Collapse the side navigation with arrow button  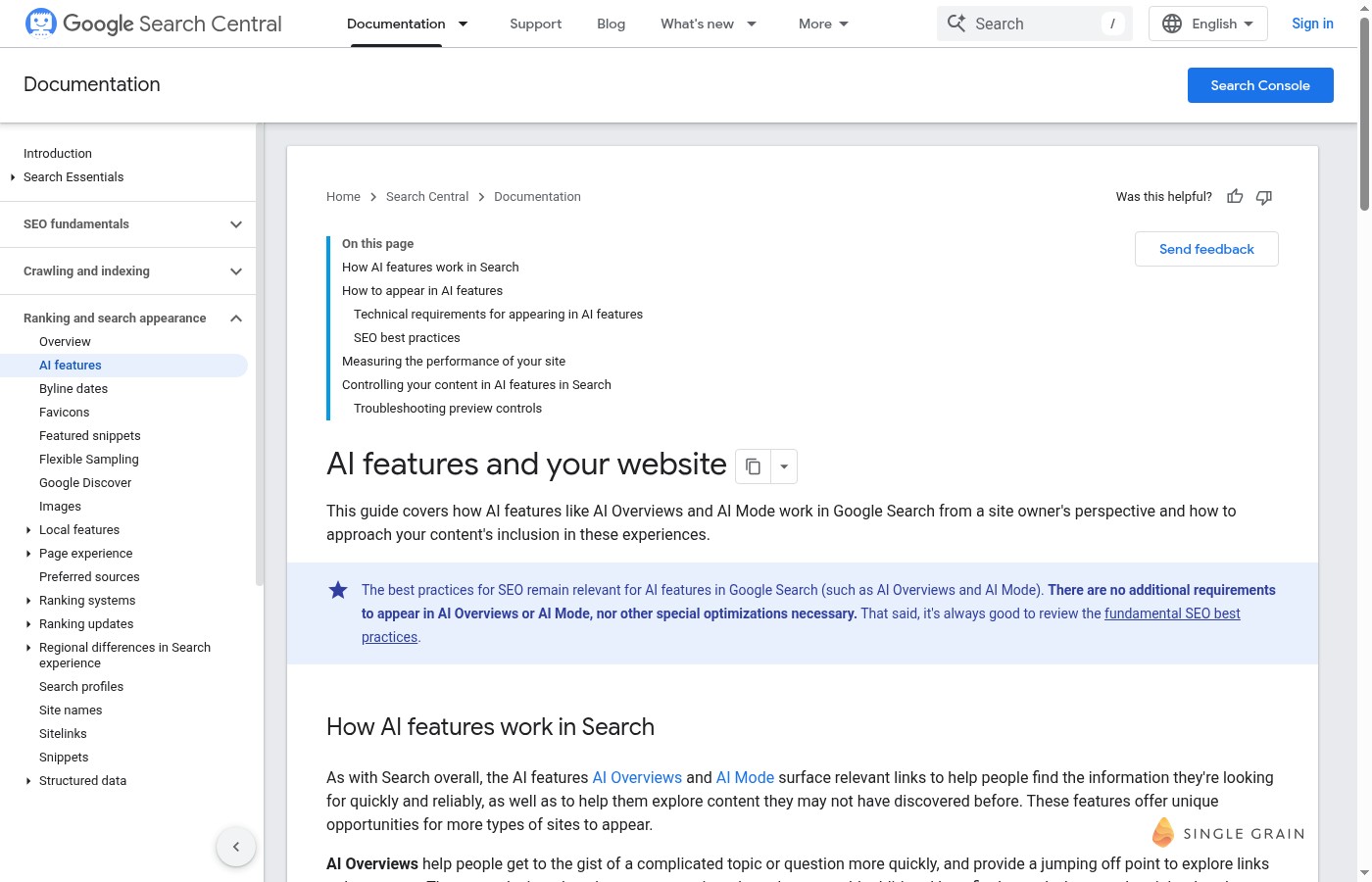(236, 847)
